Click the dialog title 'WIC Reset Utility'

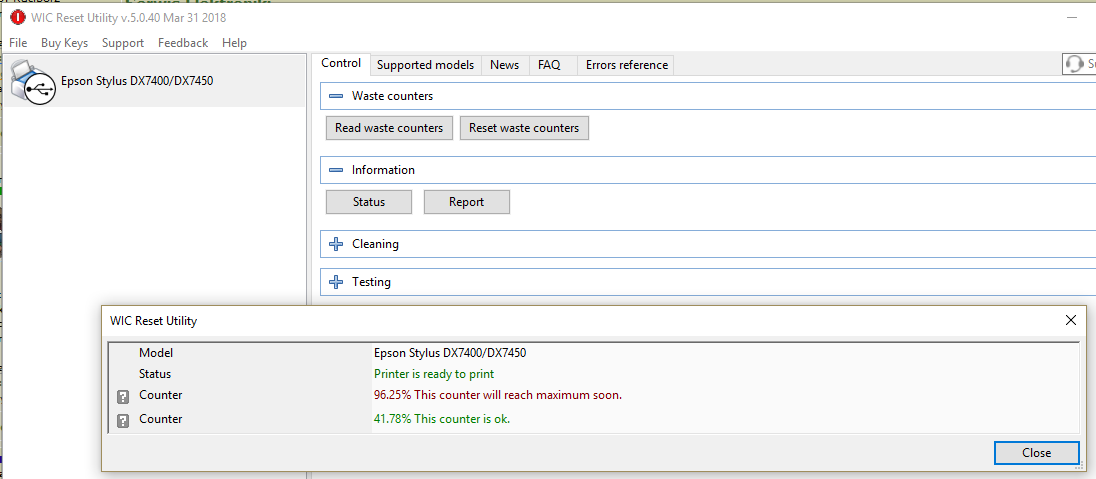pos(154,321)
